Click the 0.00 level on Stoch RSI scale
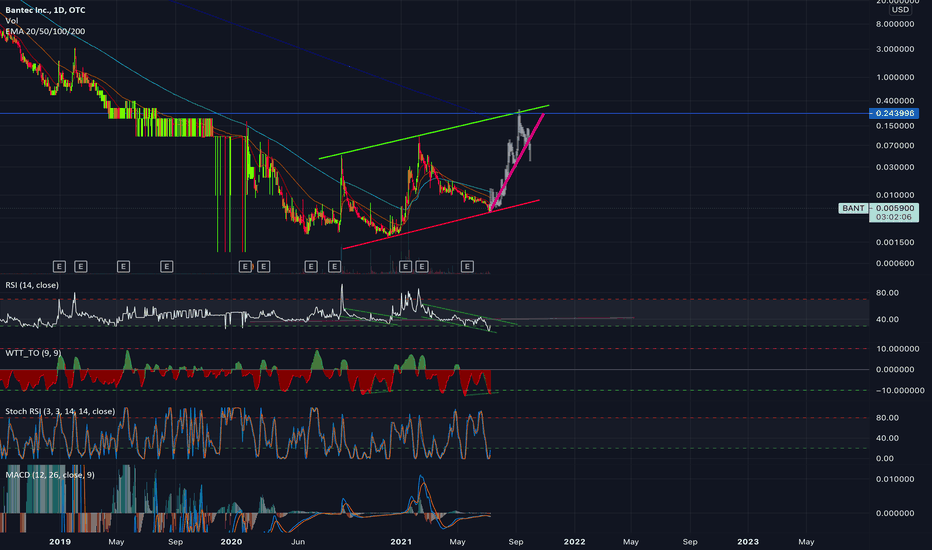The height and width of the screenshot is (550, 932). [x=884, y=458]
